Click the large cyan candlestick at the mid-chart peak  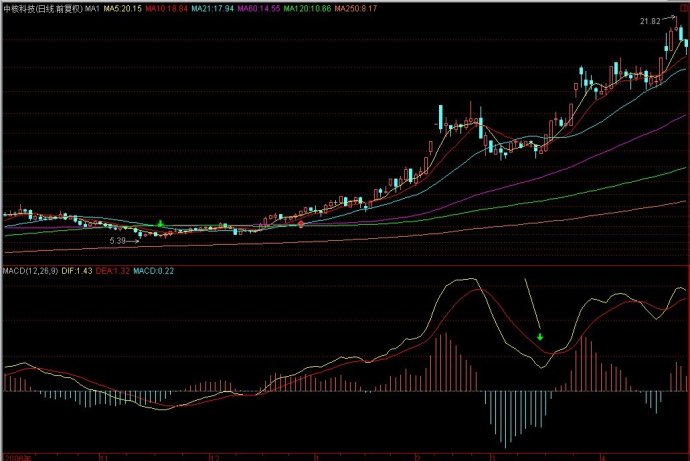pos(439,118)
